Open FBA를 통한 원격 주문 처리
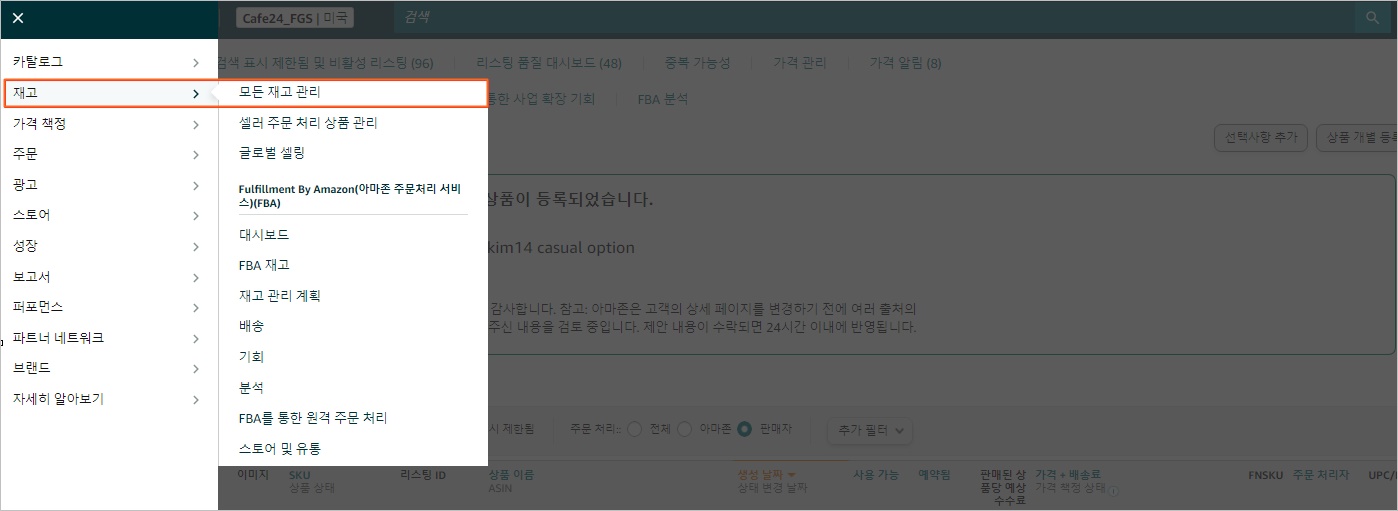Image resolution: width=1398 pixels, height=511 pixels. click(x=313, y=418)
